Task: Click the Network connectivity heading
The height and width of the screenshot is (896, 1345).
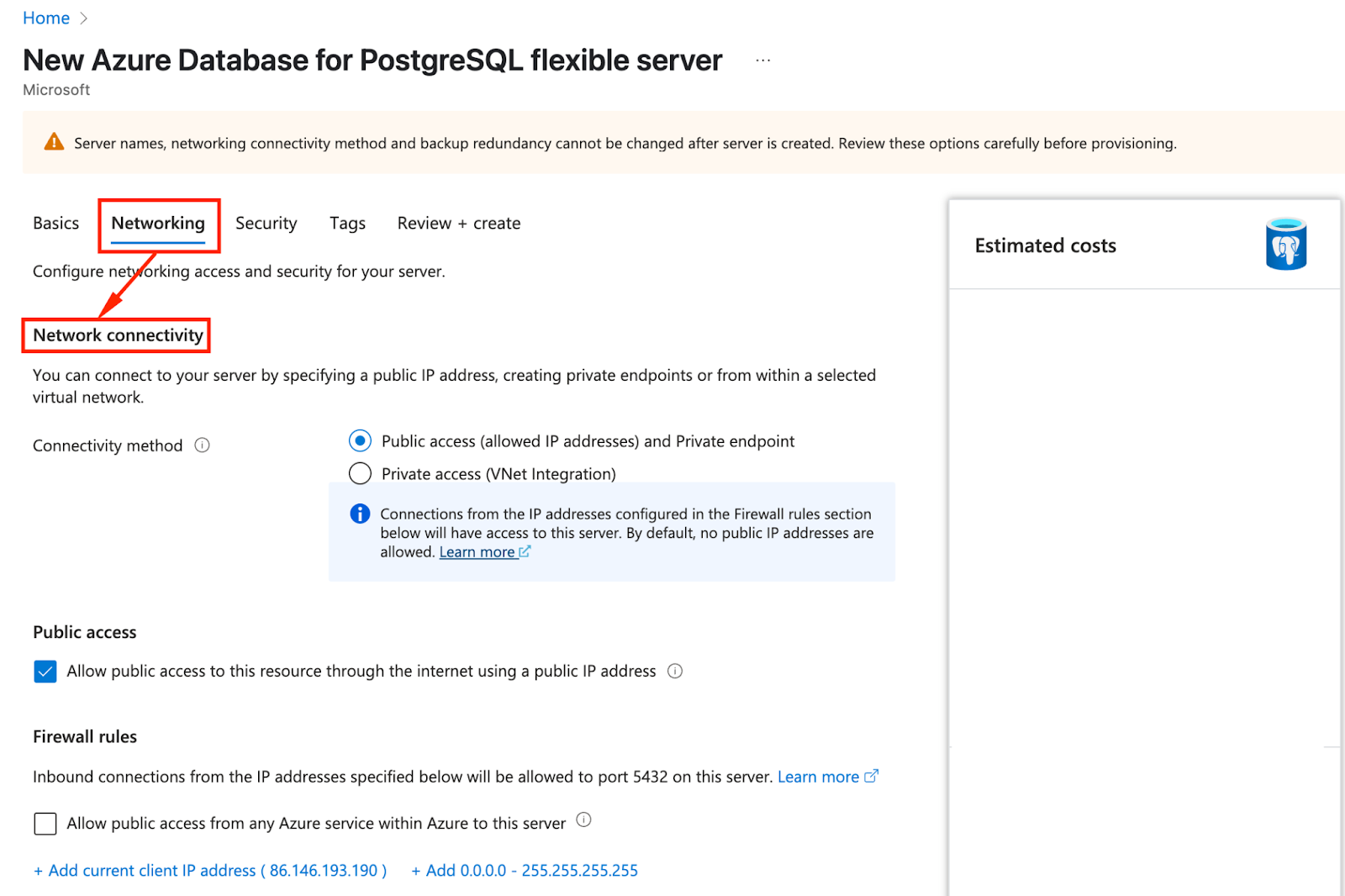Action: (x=118, y=335)
